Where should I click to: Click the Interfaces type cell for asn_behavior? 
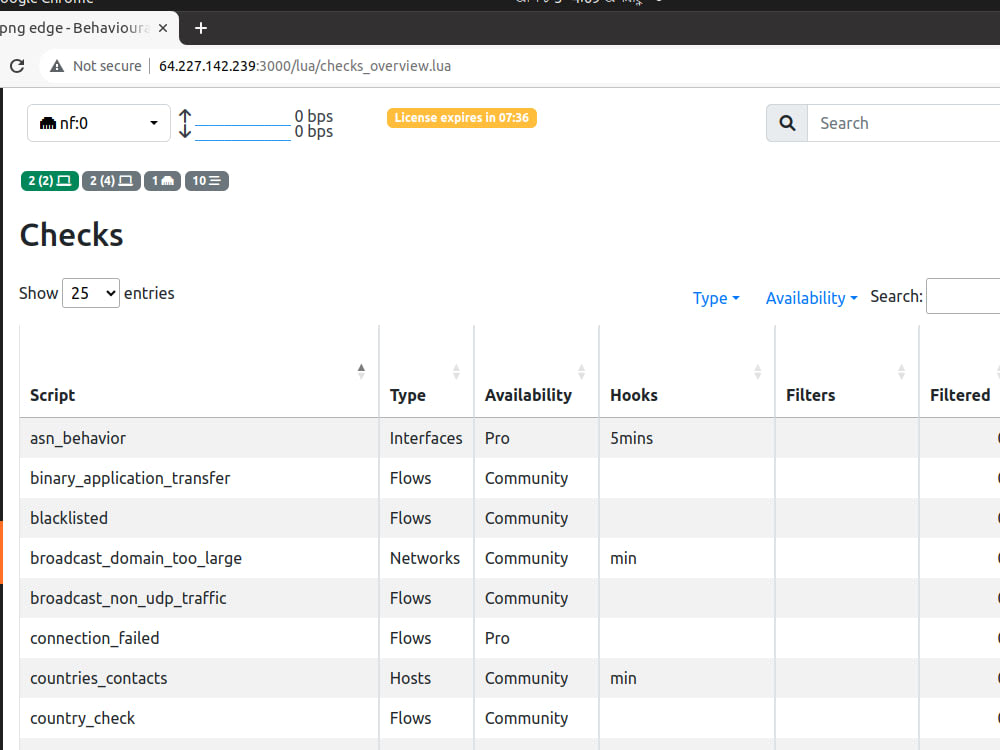[x=426, y=438]
